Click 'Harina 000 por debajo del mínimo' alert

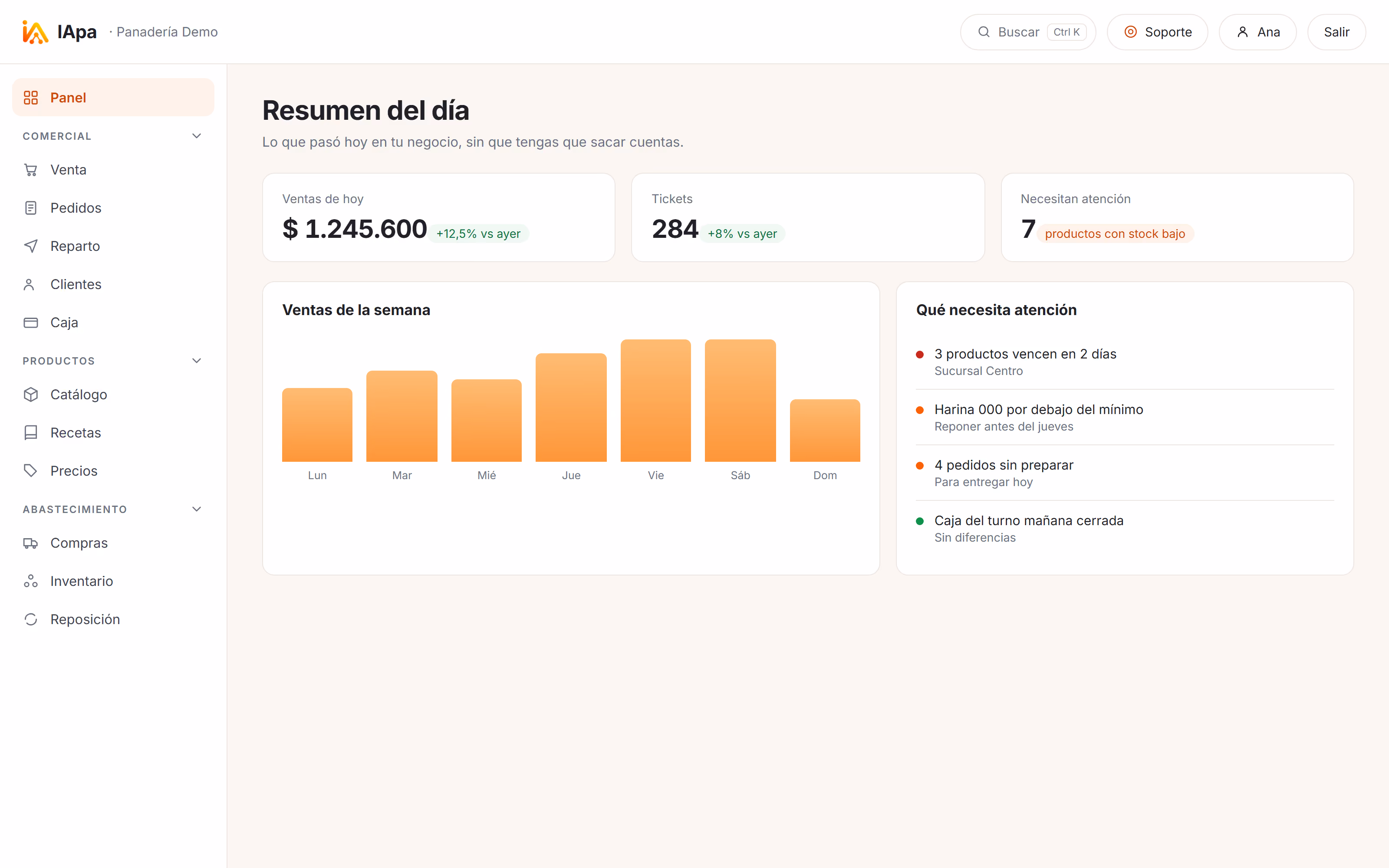pyautogui.click(x=1124, y=418)
